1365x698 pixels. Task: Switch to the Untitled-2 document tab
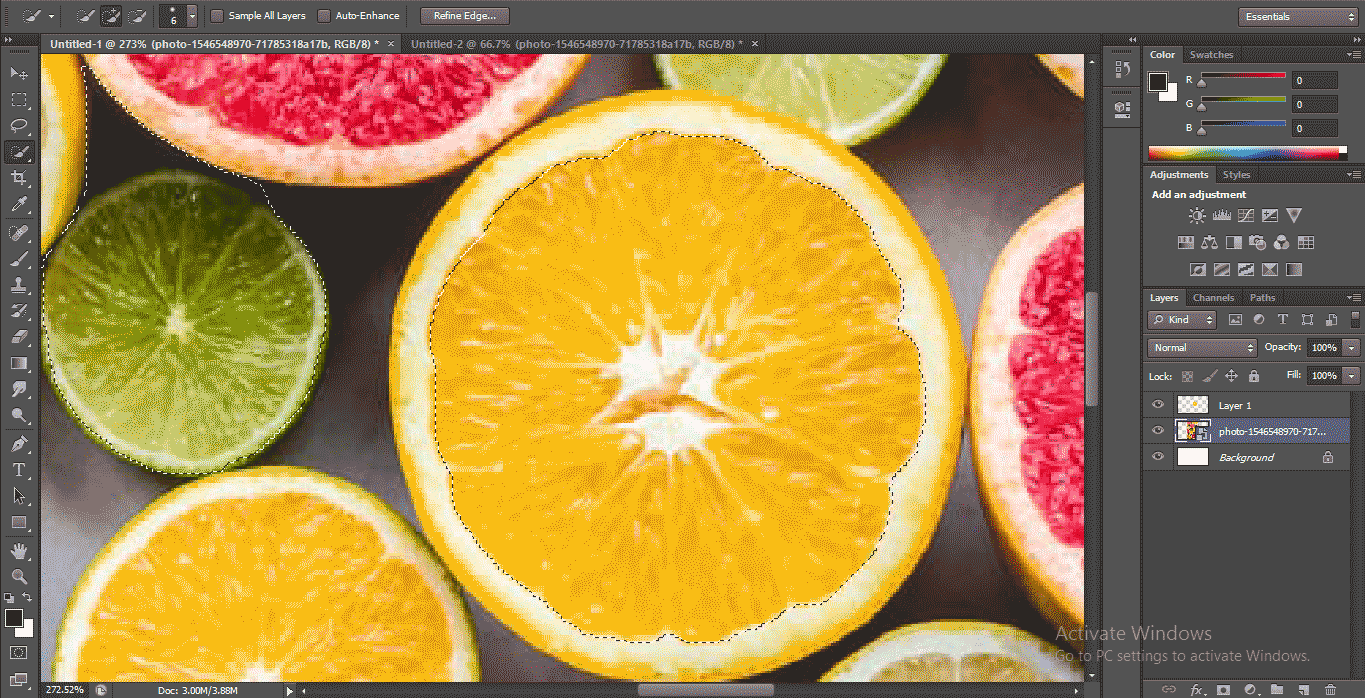point(574,44)
